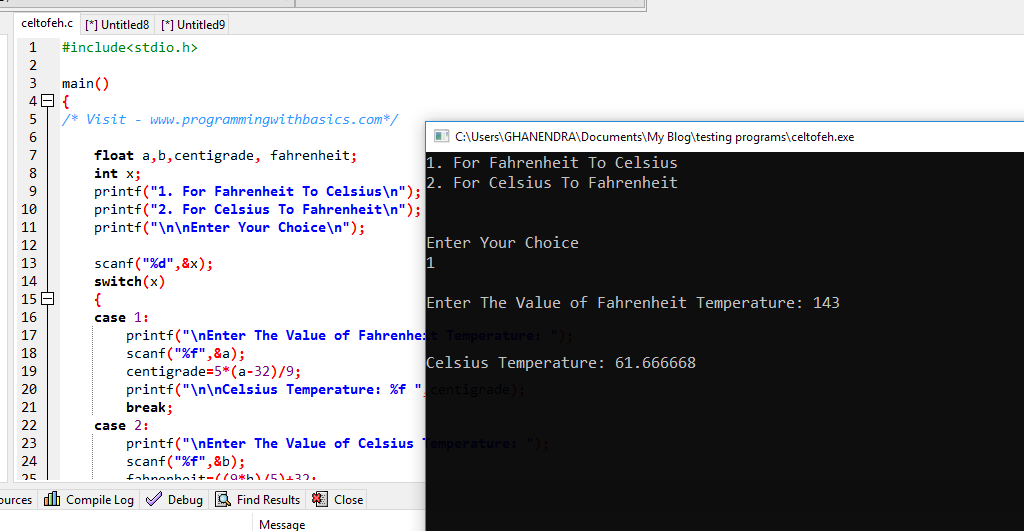Click the programmingwithbasics.com comment line
The image size is (1024, 531).
[x=230, y=120]
